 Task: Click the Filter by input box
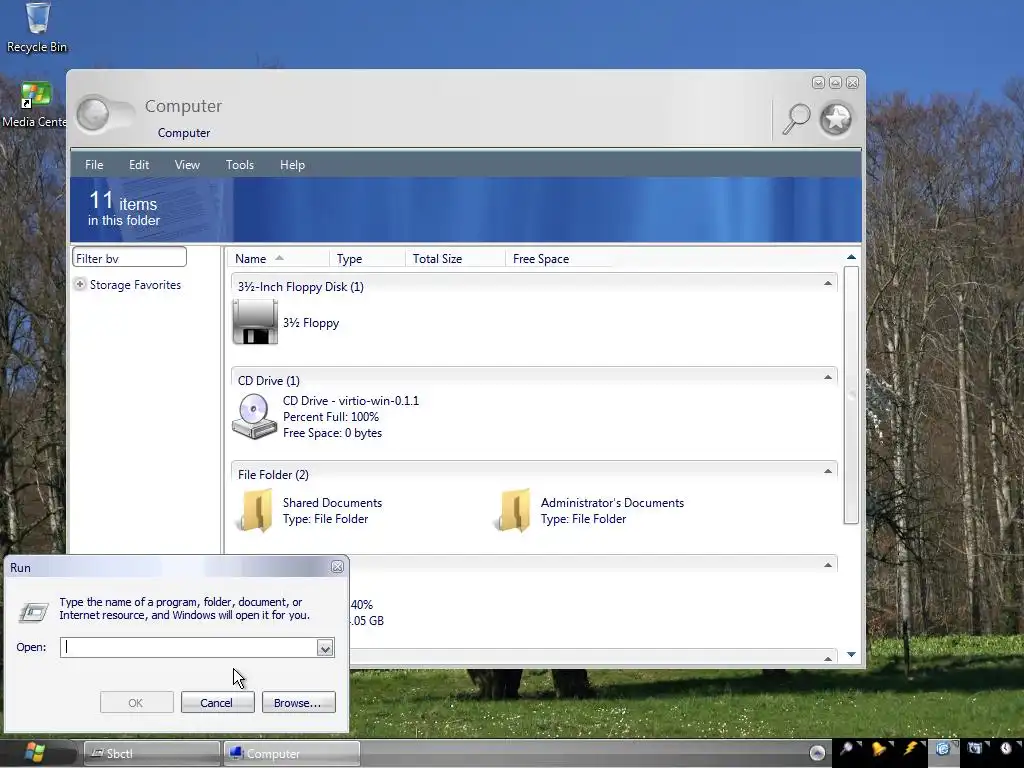coord(129,257)
